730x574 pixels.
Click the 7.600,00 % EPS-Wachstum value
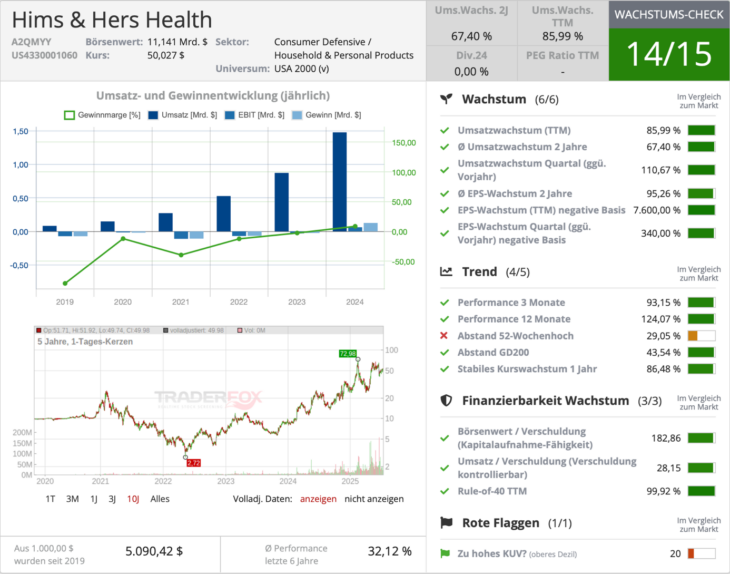657,210
